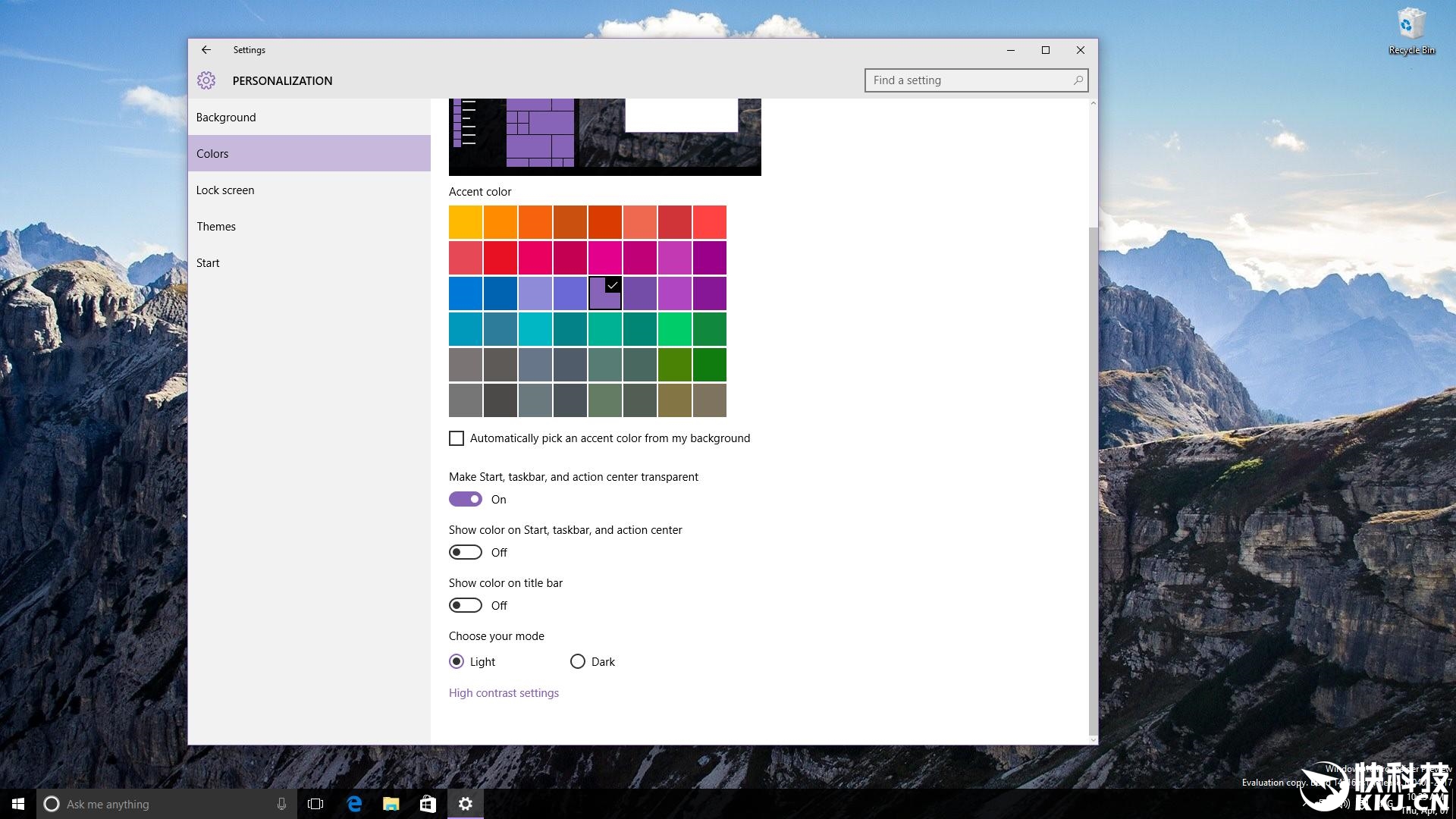Open Task View from the taskbar
Viewport: 1456px width, 819px height.
(315, 804)
